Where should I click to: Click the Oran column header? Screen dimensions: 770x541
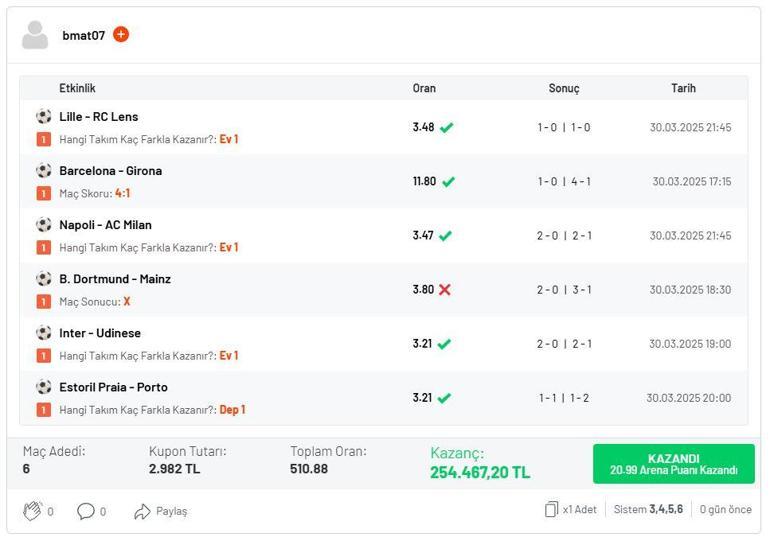click(424, 88)
